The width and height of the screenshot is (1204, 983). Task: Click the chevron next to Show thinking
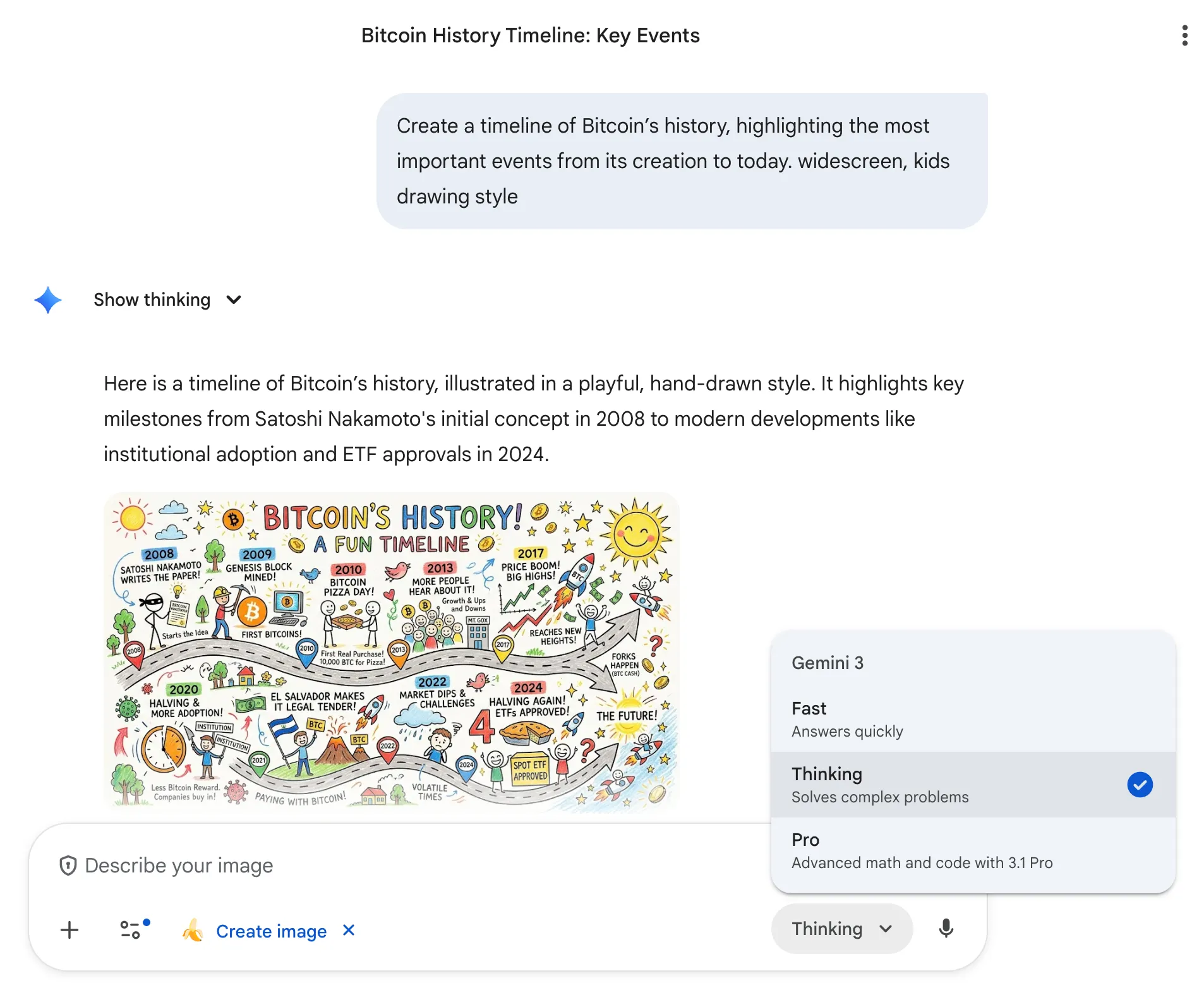(x=234, y=300)
